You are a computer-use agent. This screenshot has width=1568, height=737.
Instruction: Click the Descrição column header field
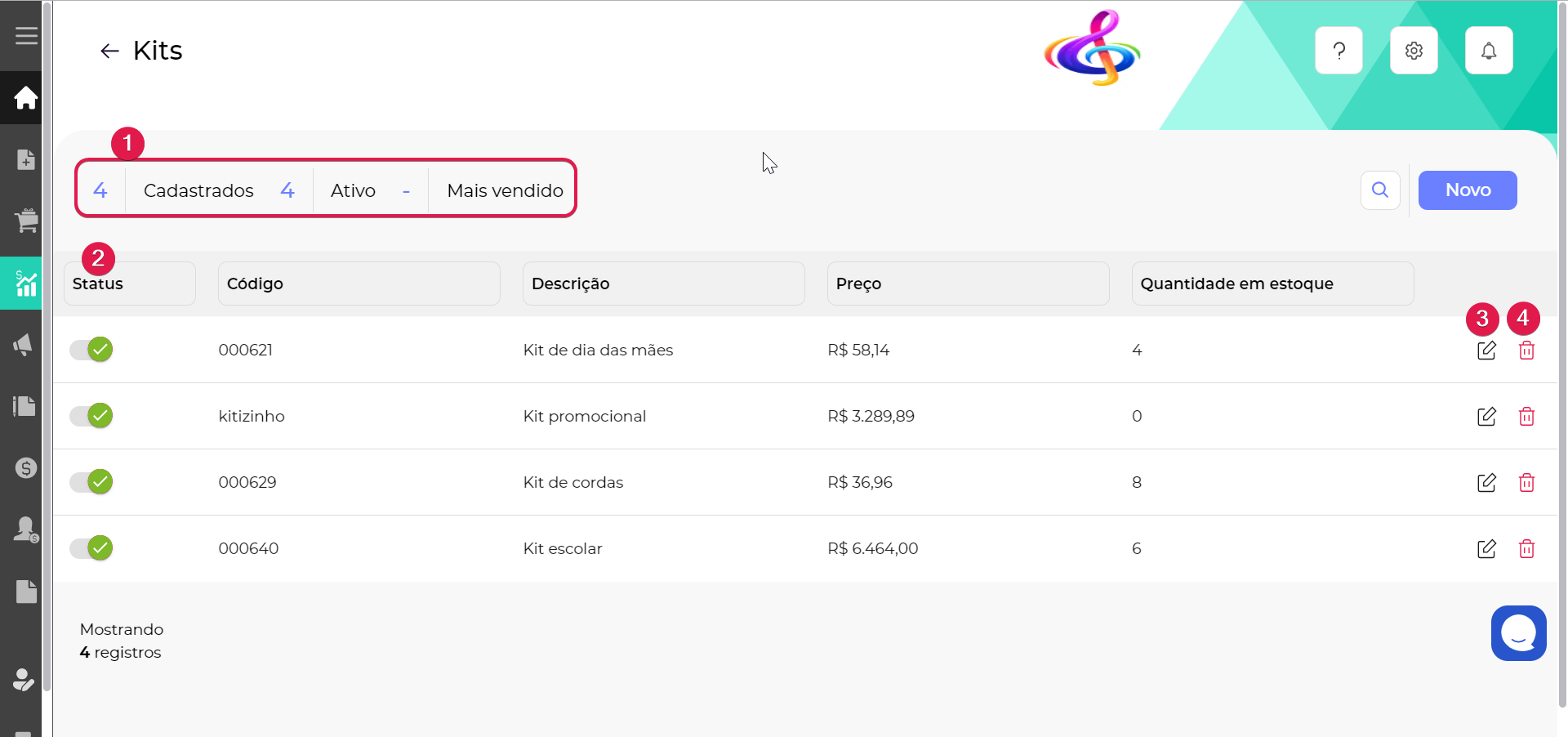pos(663,284)
